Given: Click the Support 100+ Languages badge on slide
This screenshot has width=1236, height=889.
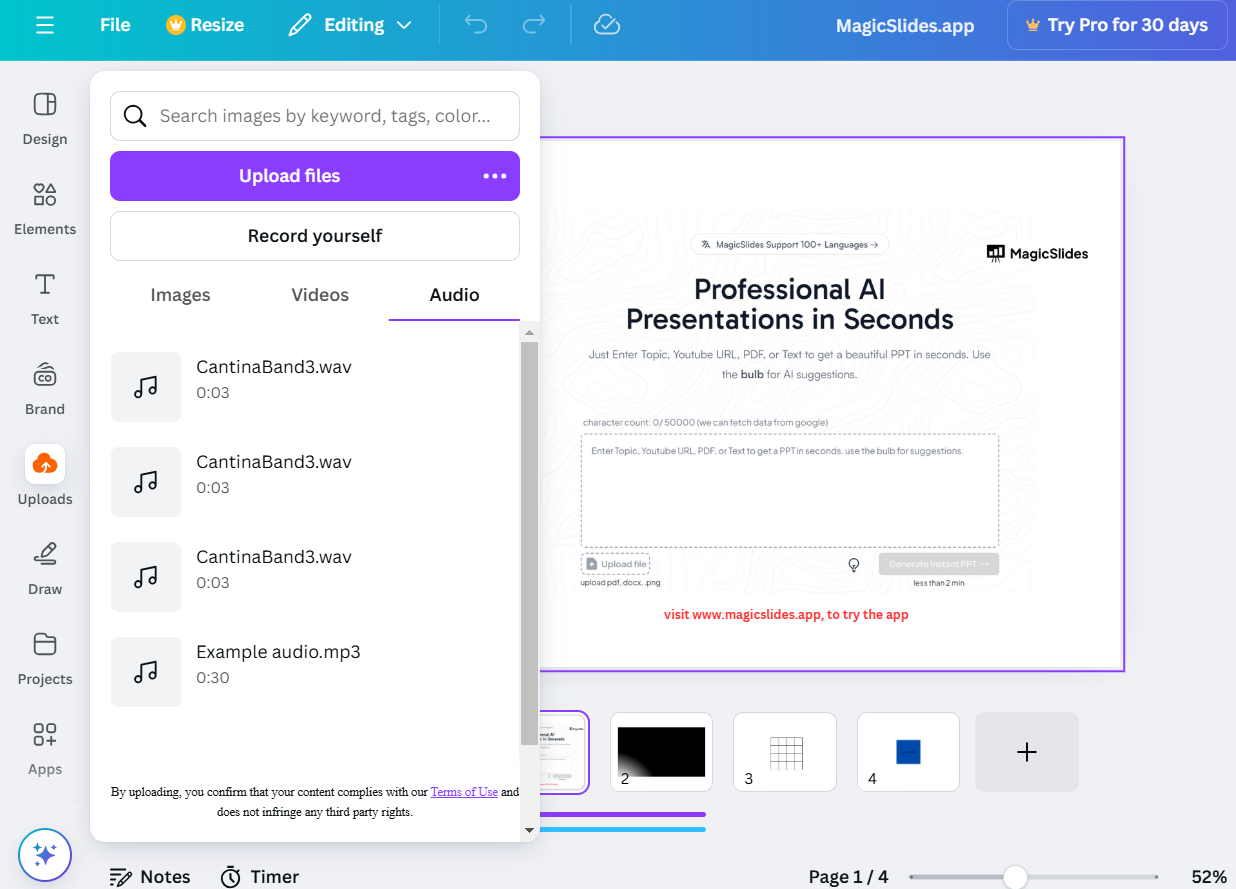Looking at the screenshot, I should tap(790, 244).
